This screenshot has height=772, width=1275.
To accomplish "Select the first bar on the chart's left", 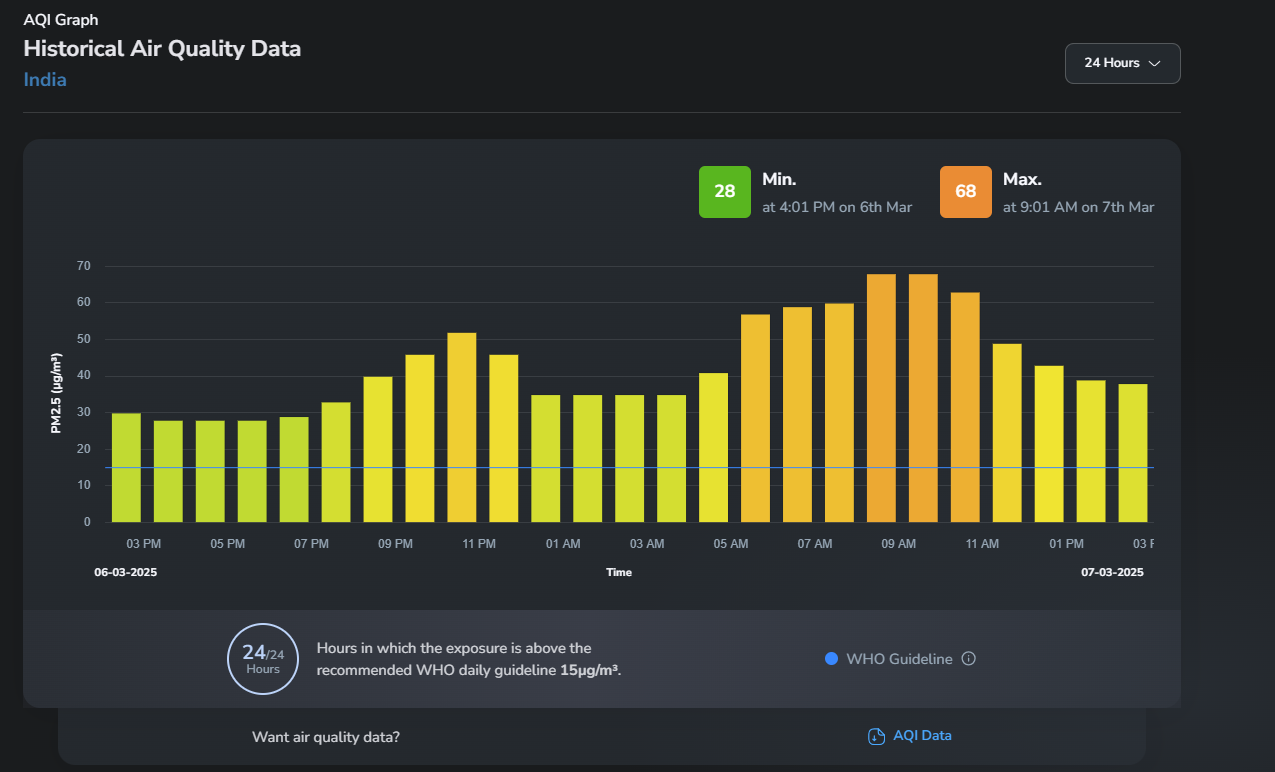I will click(x=126, y=468).
